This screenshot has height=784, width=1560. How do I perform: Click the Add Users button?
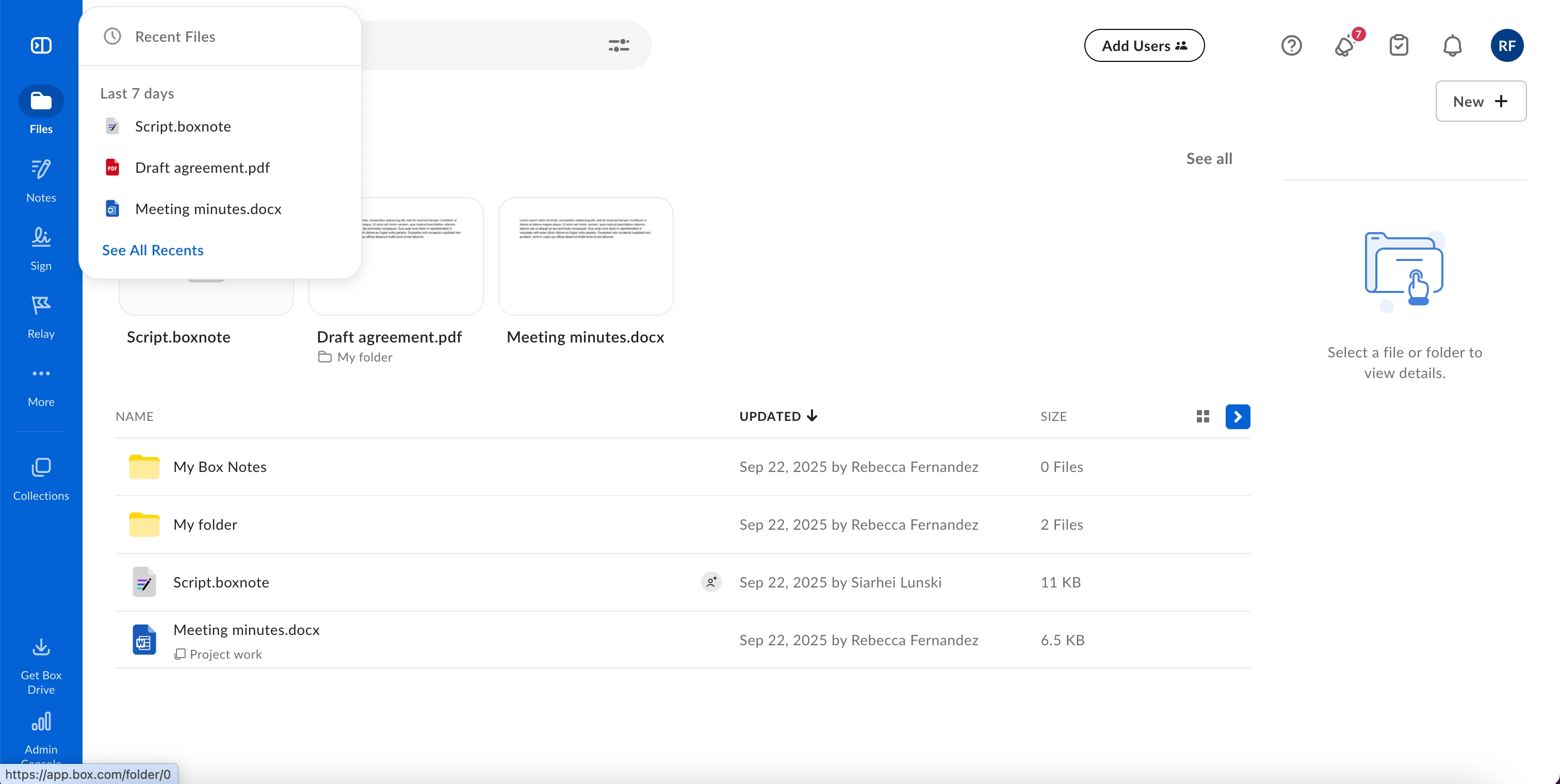(1143, 45)
